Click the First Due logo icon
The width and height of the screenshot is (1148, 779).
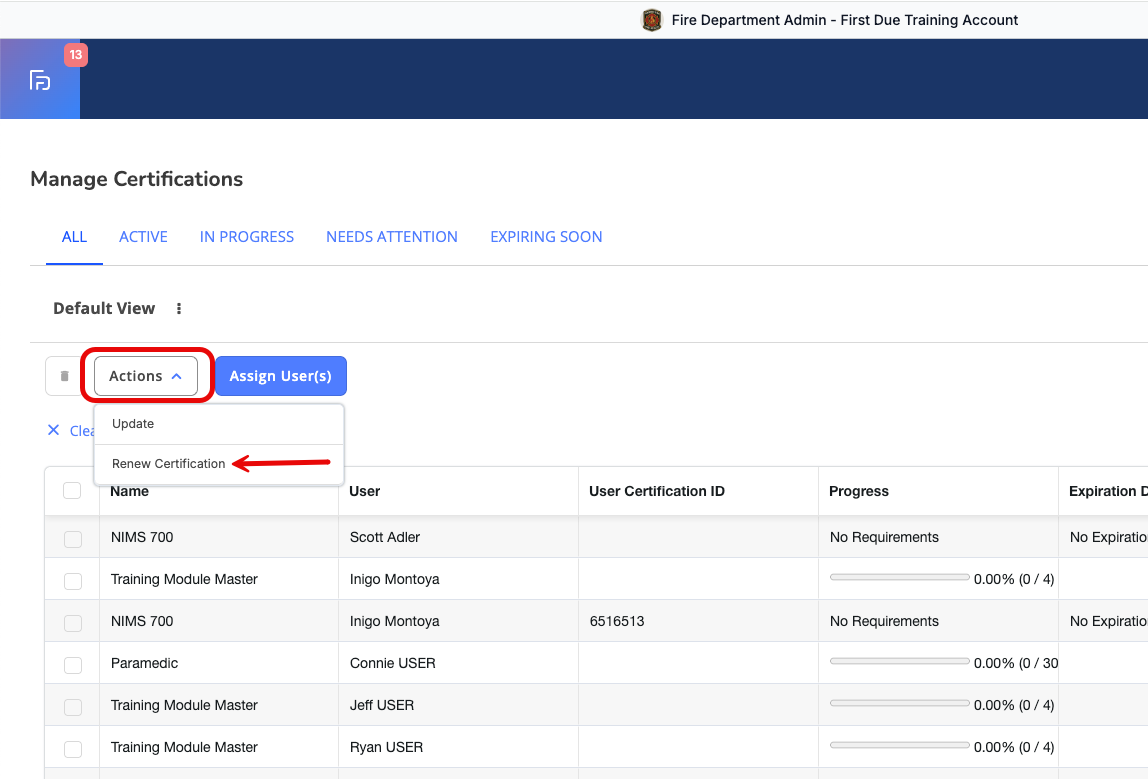tap(40, 80)
